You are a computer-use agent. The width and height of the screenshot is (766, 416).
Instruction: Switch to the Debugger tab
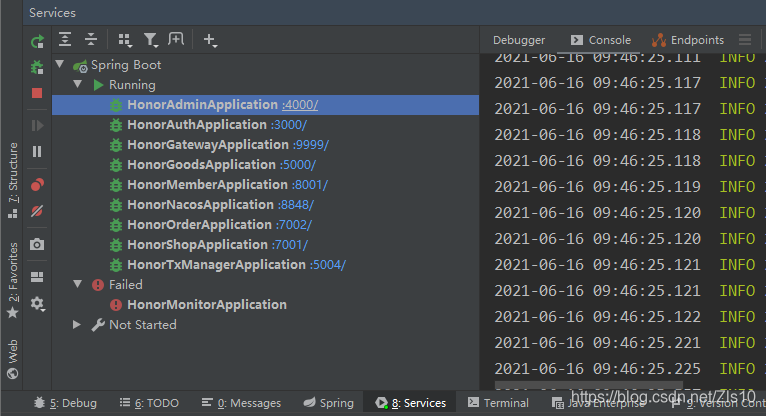519,40
